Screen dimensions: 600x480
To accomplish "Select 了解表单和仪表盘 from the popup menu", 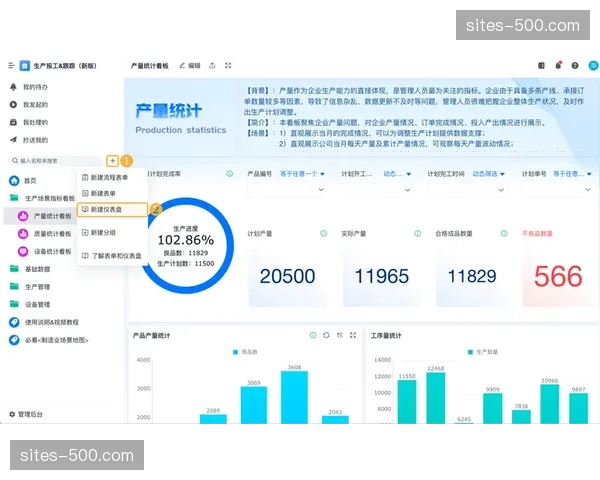I will [112, 256].
